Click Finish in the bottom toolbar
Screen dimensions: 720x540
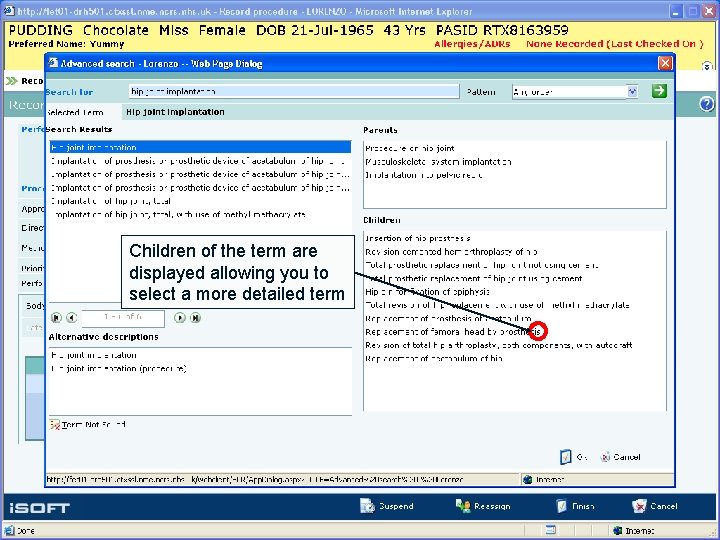click(575, 506)
